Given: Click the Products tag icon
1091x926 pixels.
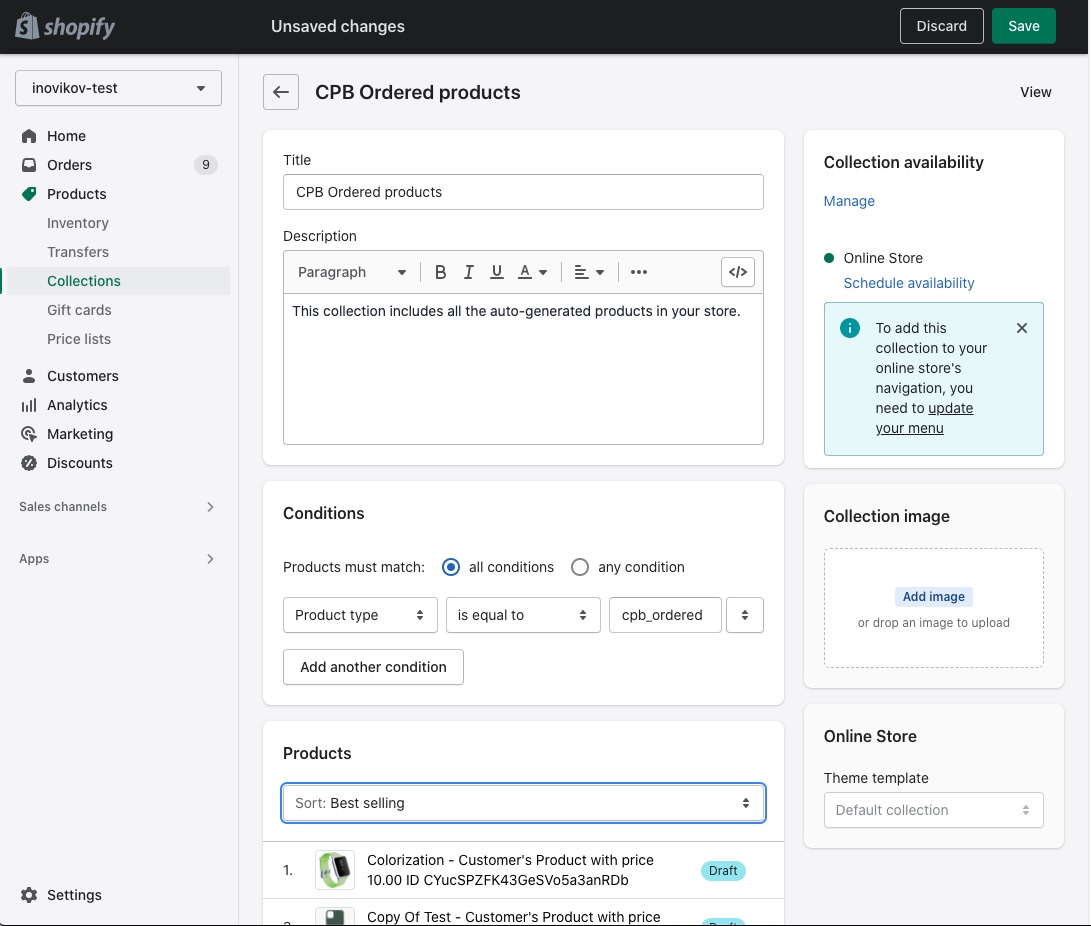Looking at the screenshot, I should (x=29, y=194).
